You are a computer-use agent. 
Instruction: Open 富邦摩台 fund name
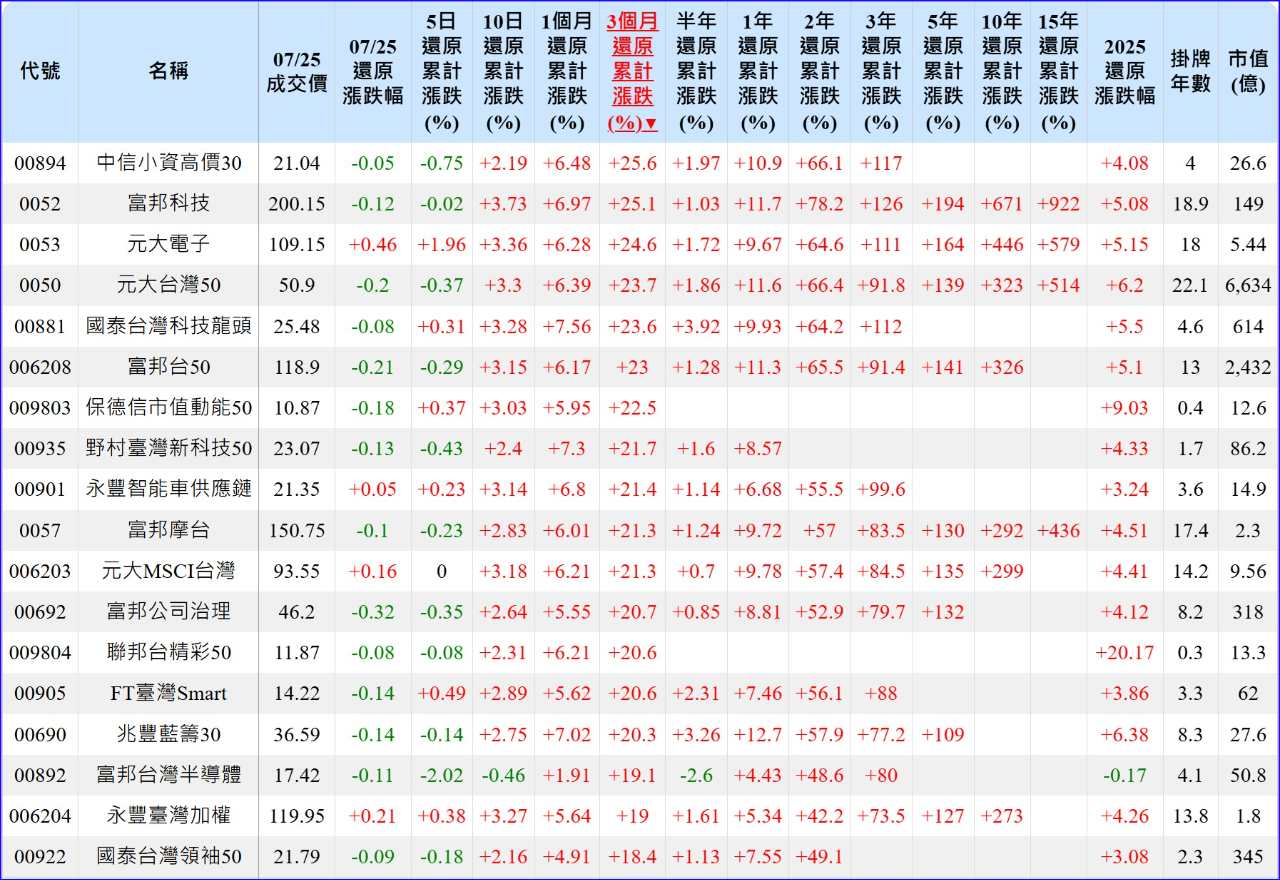(169, 531)
